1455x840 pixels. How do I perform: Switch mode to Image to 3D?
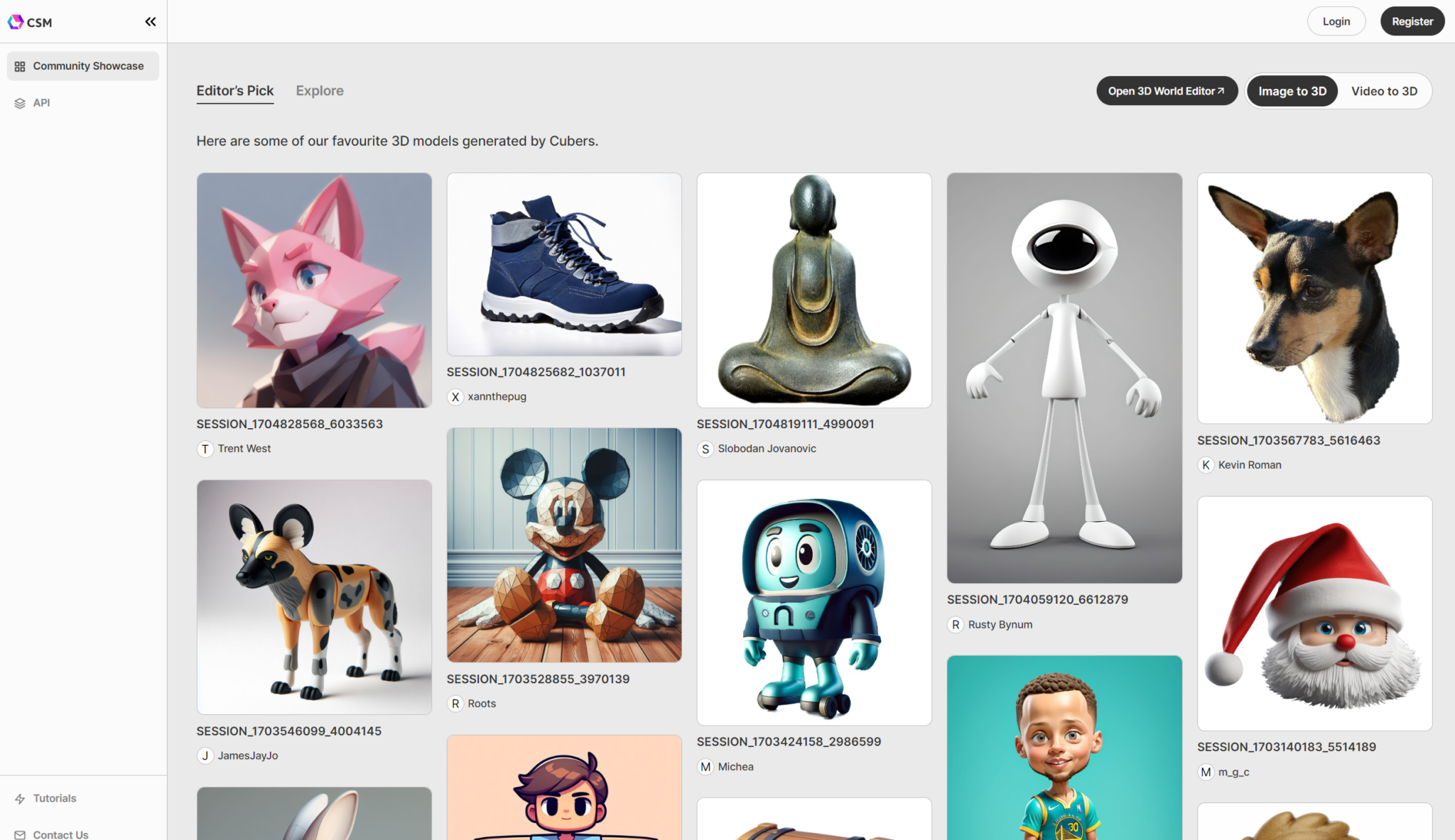1292,91
